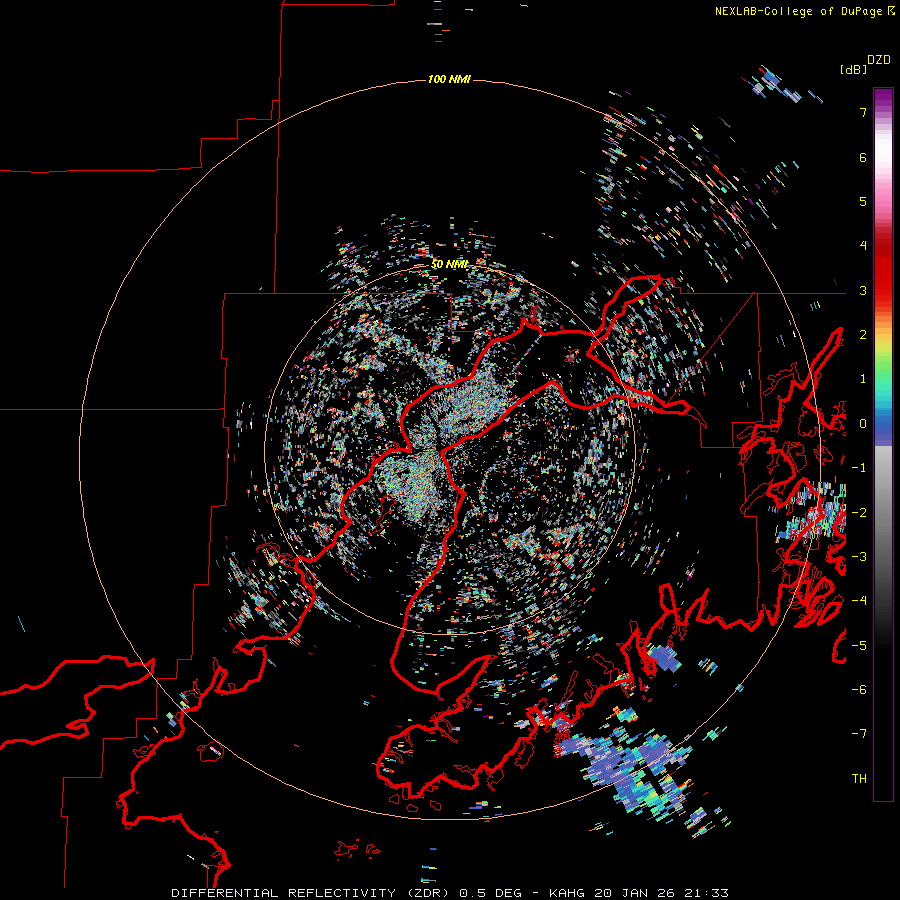Click the 100 NMI range ring label
This screenshot has height=900, width=900.
(x=449, y=79)
